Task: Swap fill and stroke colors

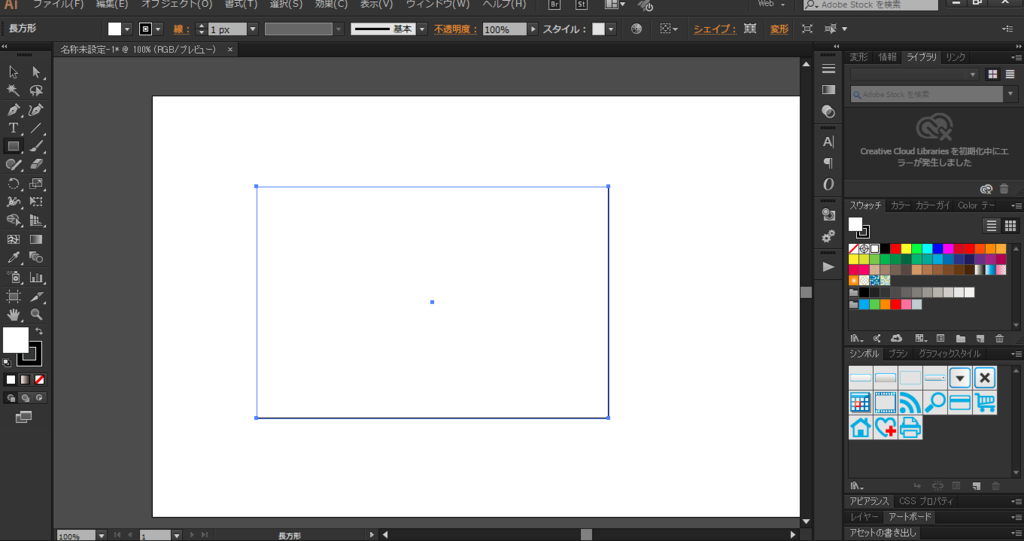Action: 39,331
